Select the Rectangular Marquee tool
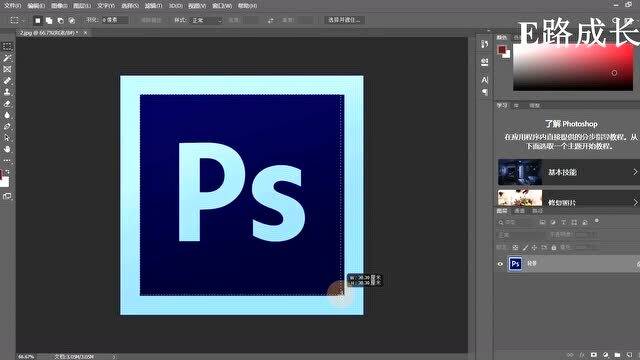 (x=7, y=46)
